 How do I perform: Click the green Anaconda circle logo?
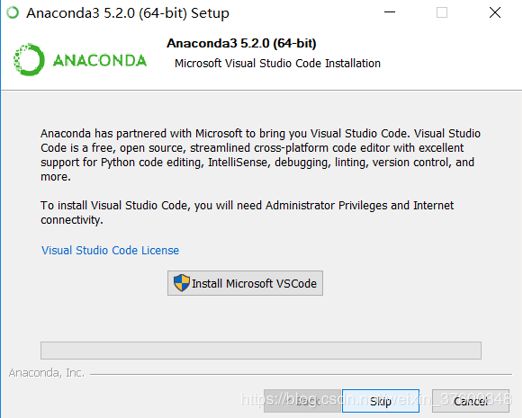(29, 60)
